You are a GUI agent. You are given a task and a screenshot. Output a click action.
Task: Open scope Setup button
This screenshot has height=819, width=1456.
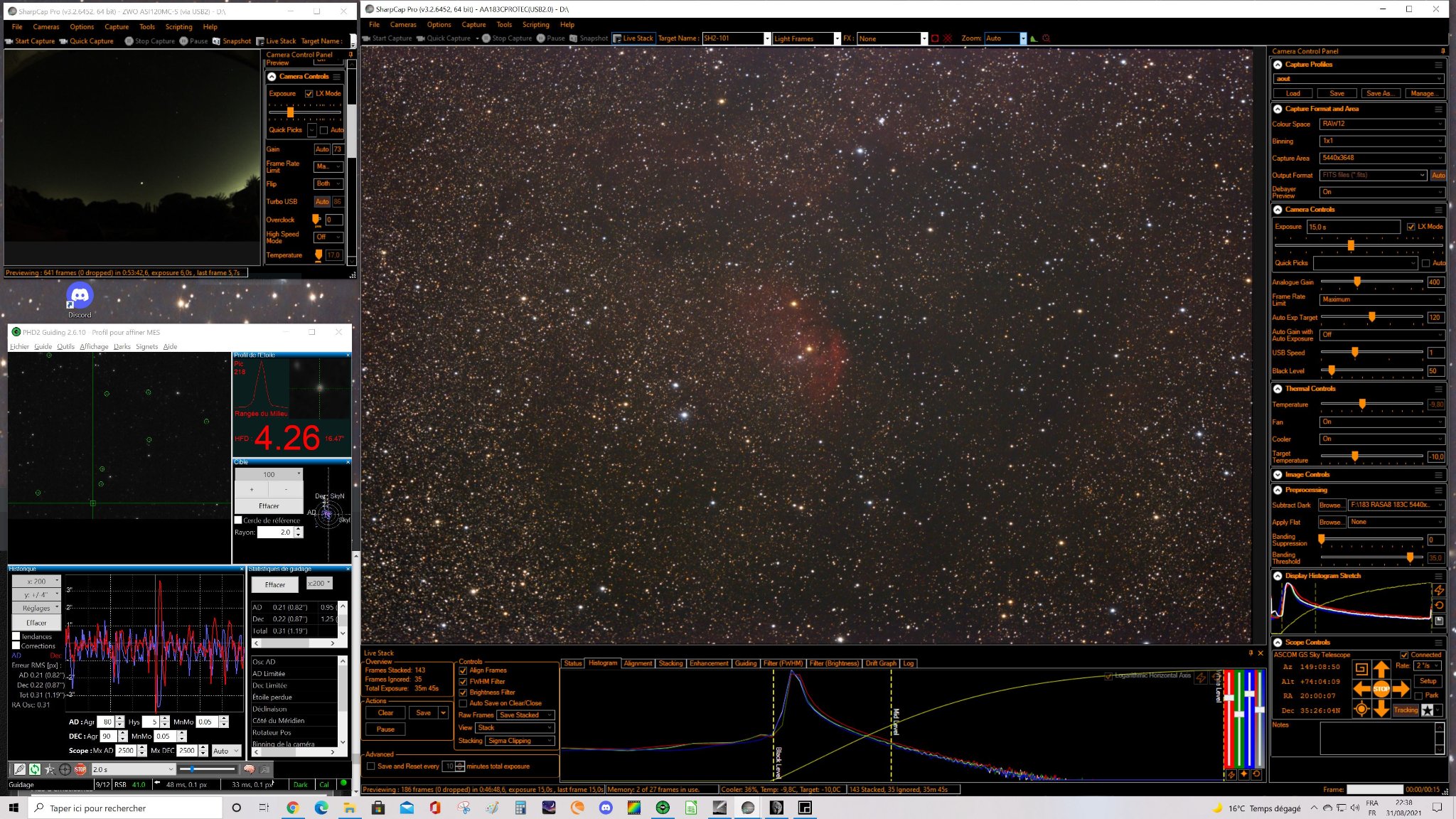click(x=1428, y=681)
